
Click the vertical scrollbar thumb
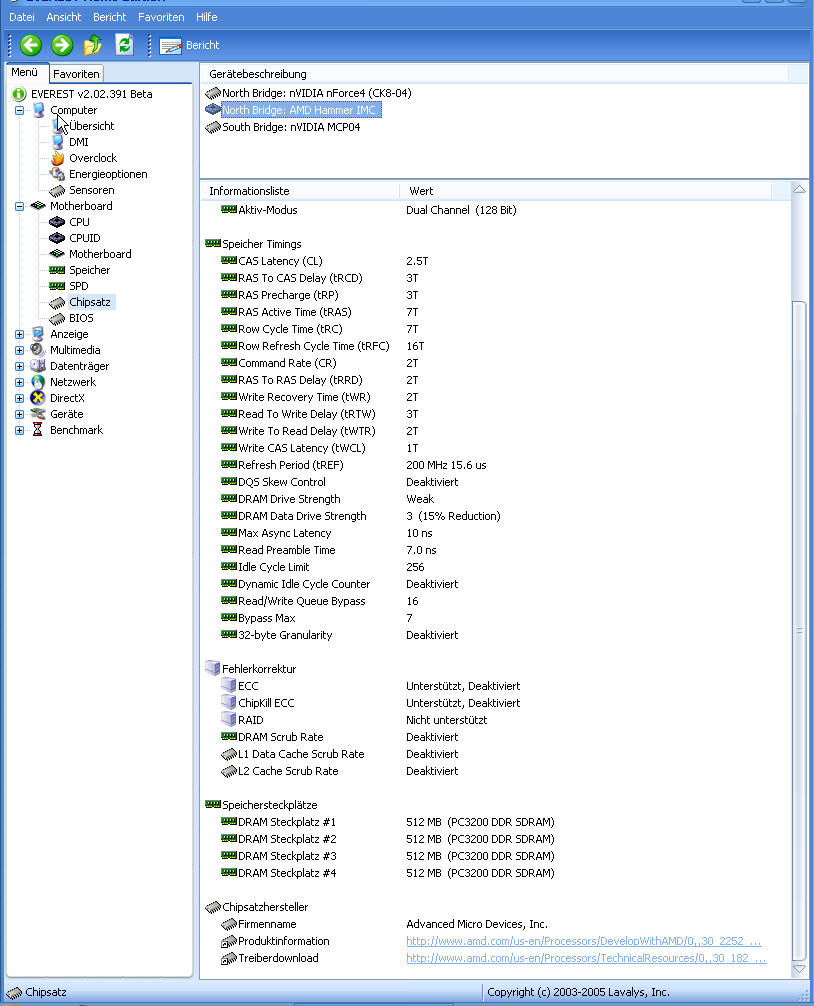coord(799,631)
